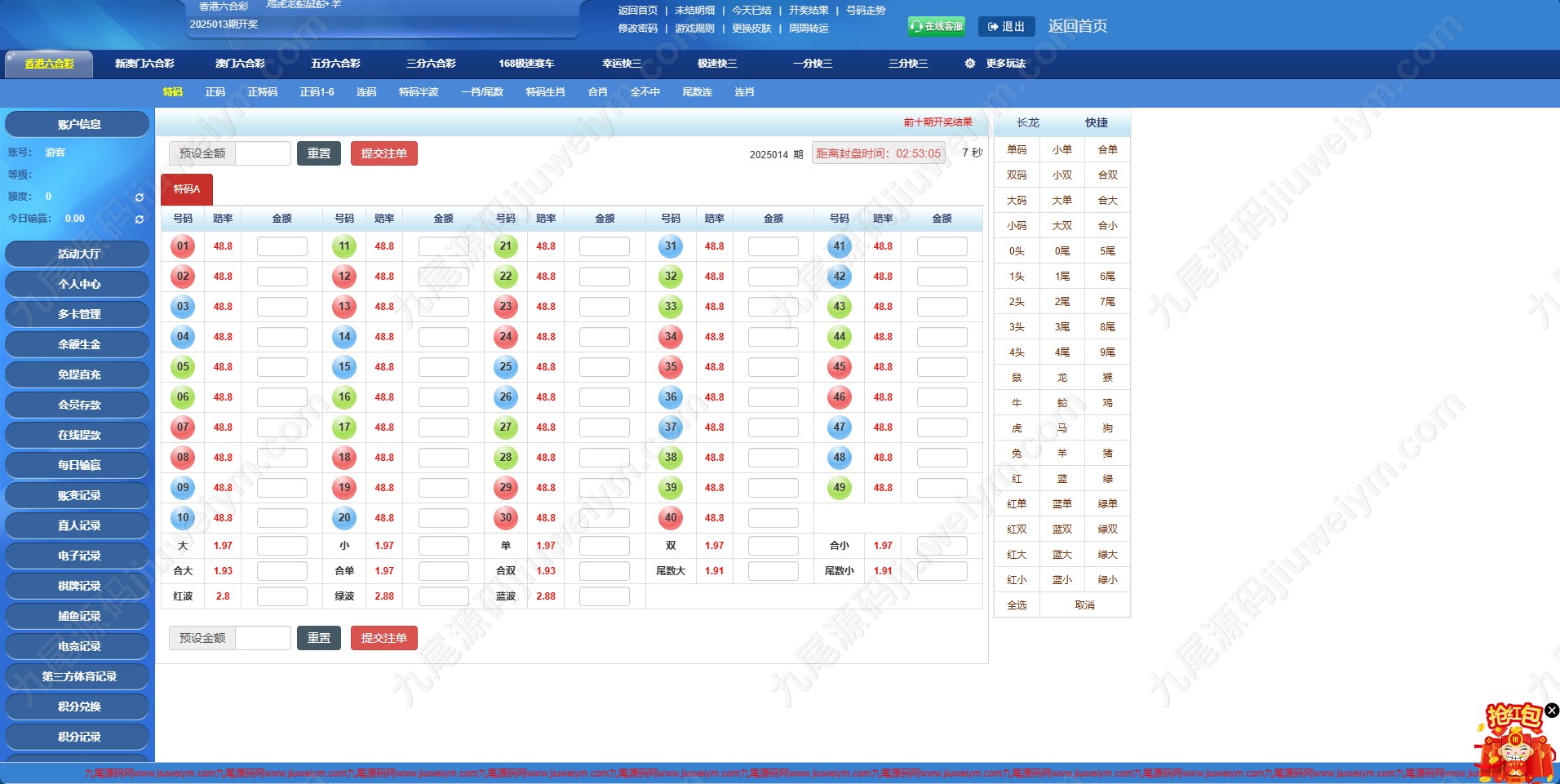Open 在线客服 online support
The height and width of the screenshot is (784, 1560).
(937, 26)
